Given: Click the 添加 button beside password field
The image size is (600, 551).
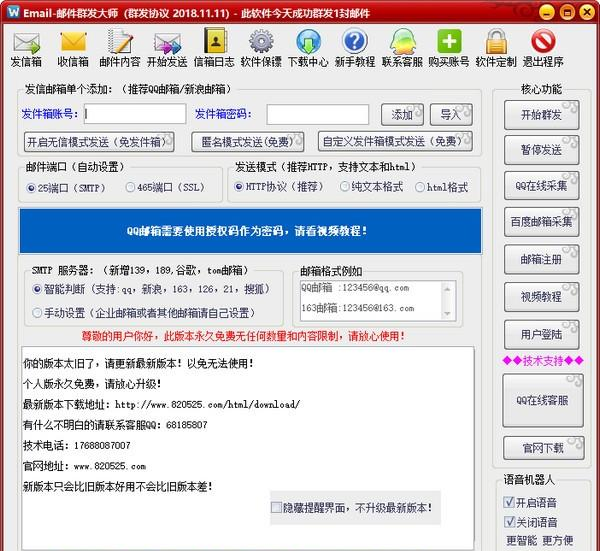Looking at the screenshot, I should click(402, 114).
